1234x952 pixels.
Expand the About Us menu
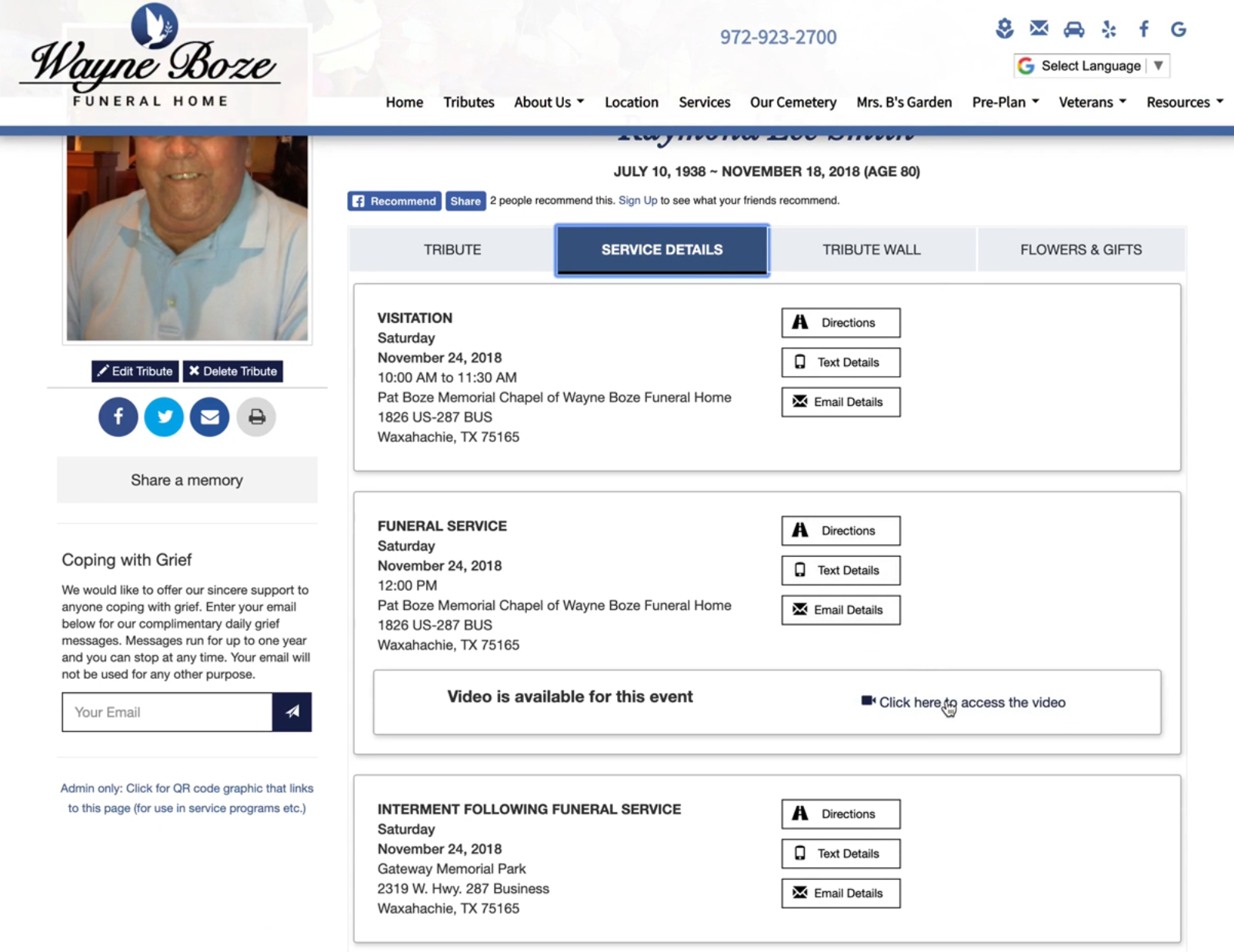tap(549, 102)
